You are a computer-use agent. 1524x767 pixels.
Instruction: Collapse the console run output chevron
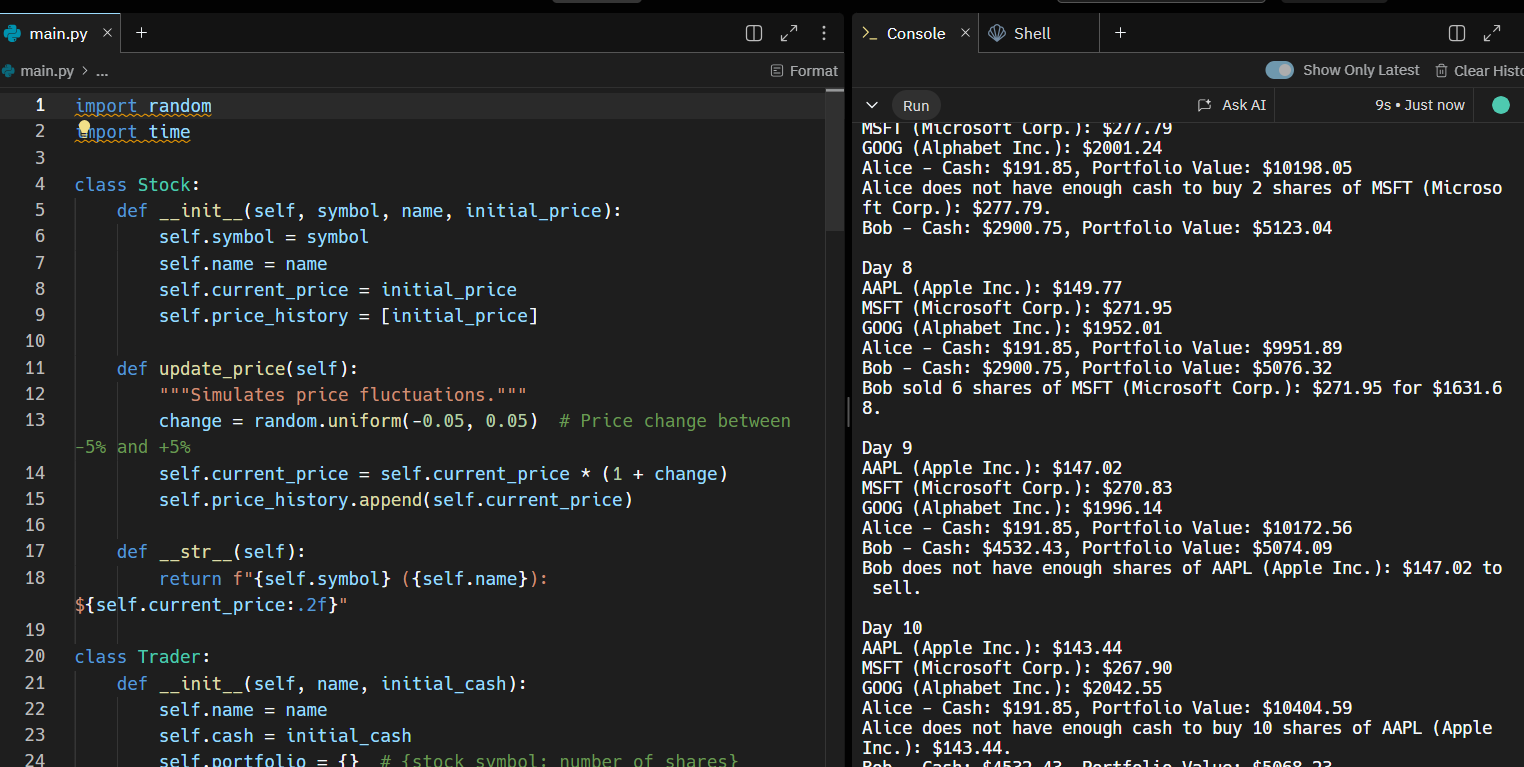[872, 105]
